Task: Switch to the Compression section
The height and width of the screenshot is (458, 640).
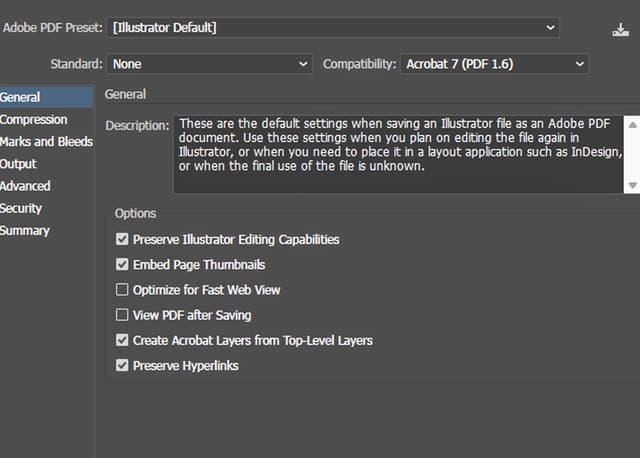Action: click(34, 119)
